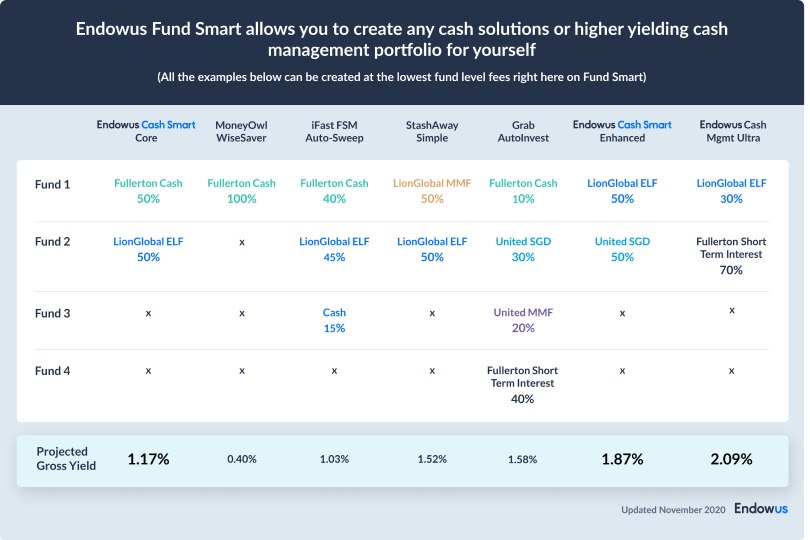This screenshot has width=810, height=540.
Task: Select the Endowus Cash Smart Enhanced header
Action: coord(622,131)
